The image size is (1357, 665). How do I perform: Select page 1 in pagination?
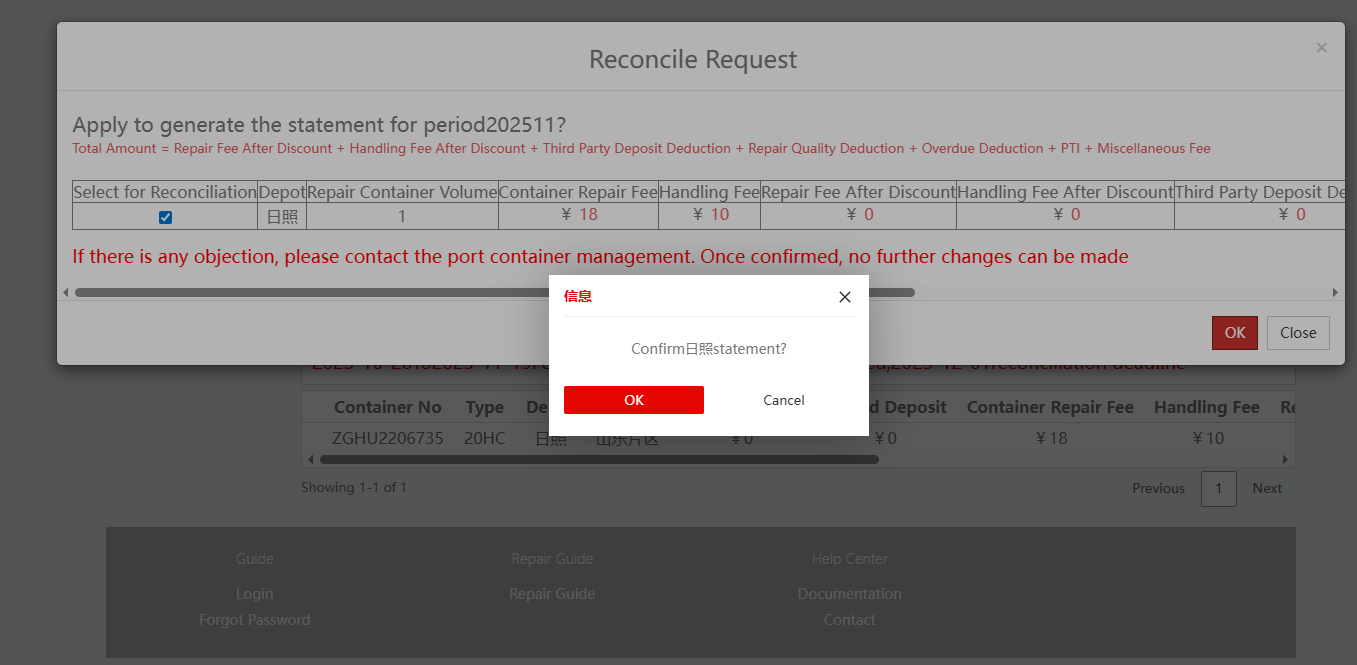click(1218, 488)
